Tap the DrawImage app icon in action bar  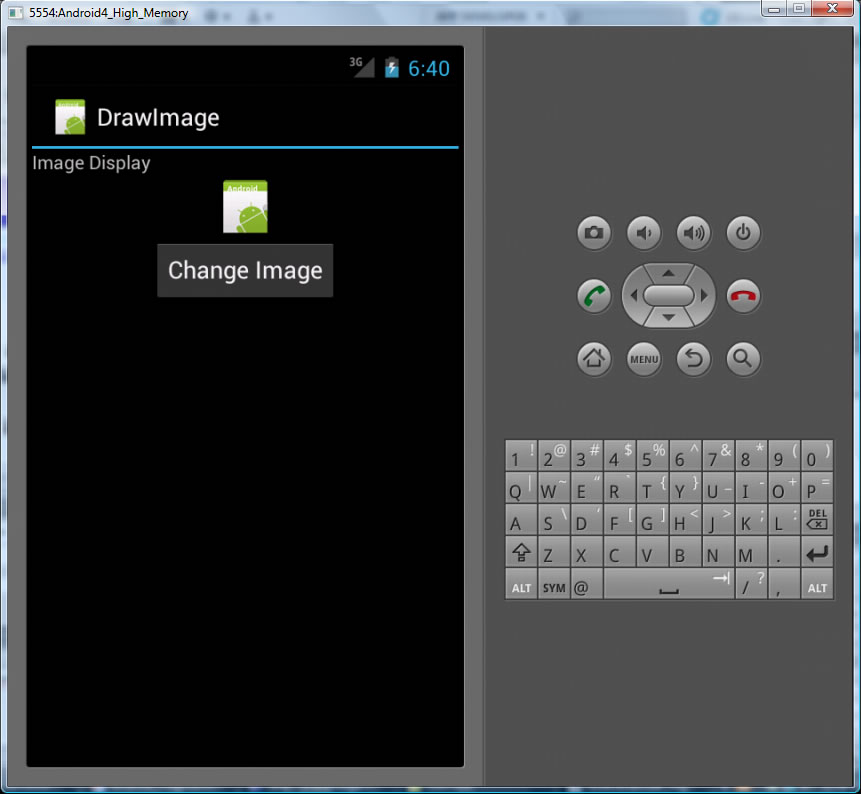(x=70, y=117)
